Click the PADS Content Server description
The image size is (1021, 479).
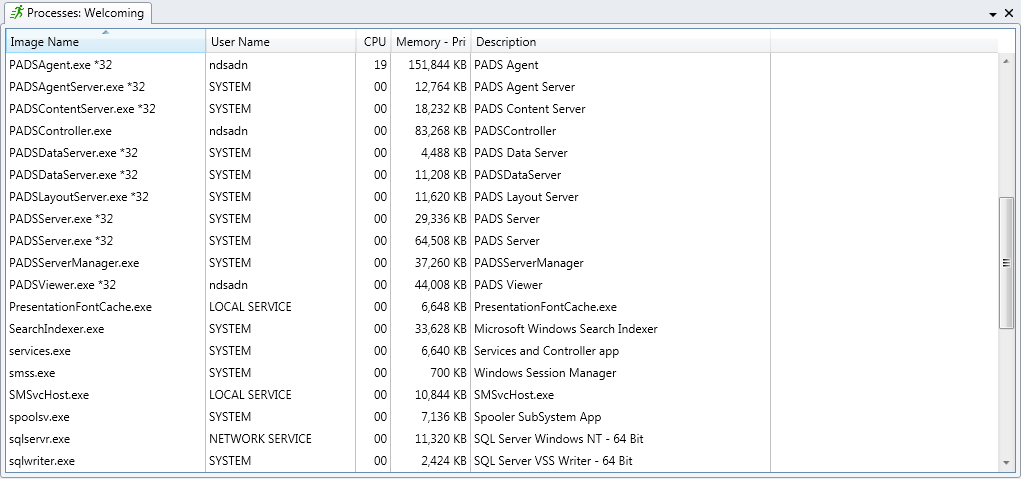click(529, 109)
